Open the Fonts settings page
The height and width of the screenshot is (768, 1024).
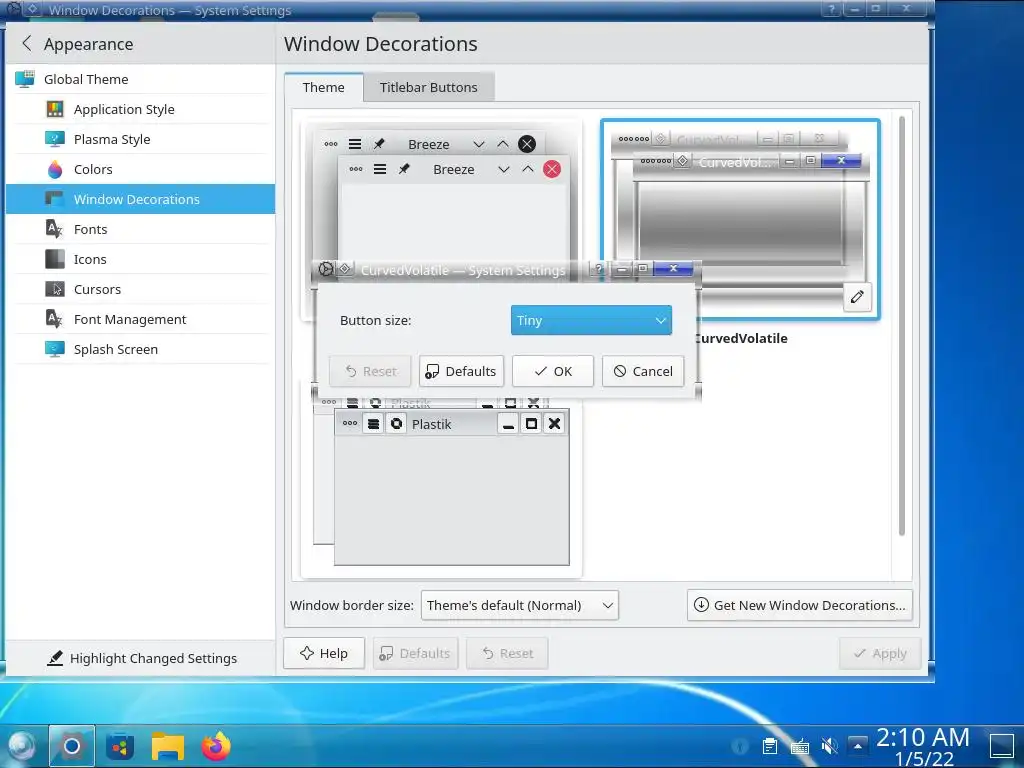click(140, 229)
